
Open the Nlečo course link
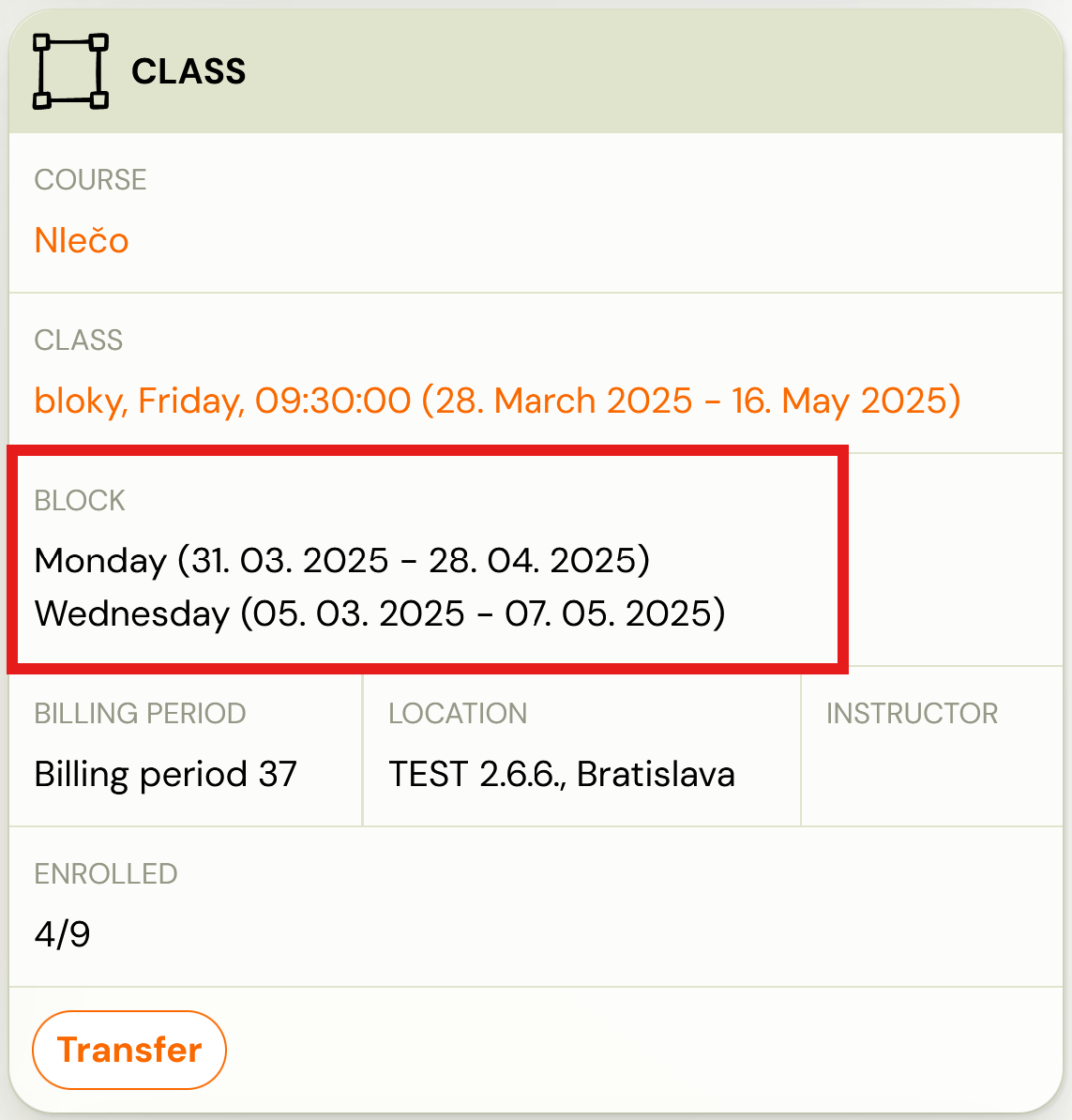coord(81,240)
